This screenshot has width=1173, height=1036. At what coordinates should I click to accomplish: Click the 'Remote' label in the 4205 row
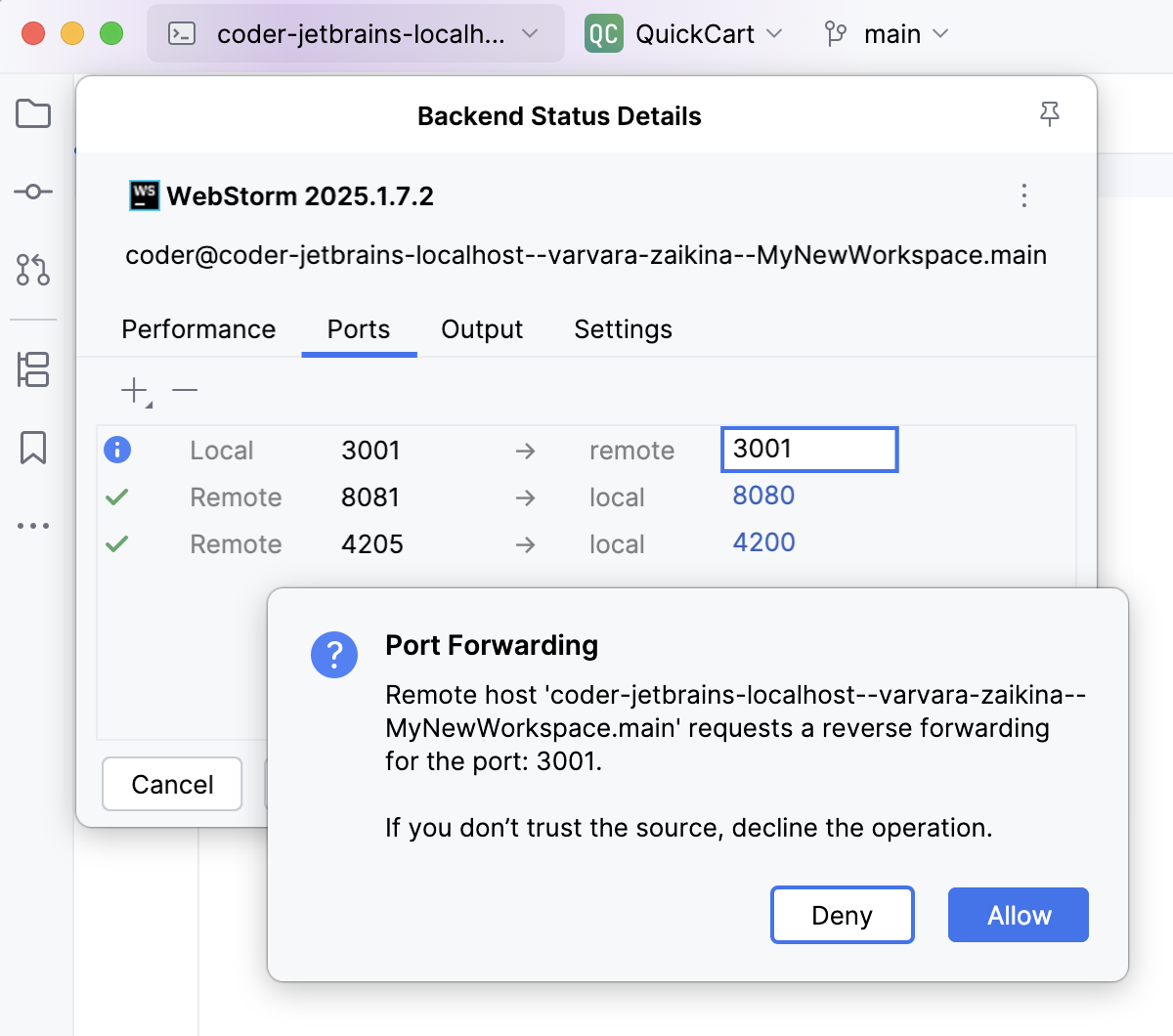pos(236,544)
